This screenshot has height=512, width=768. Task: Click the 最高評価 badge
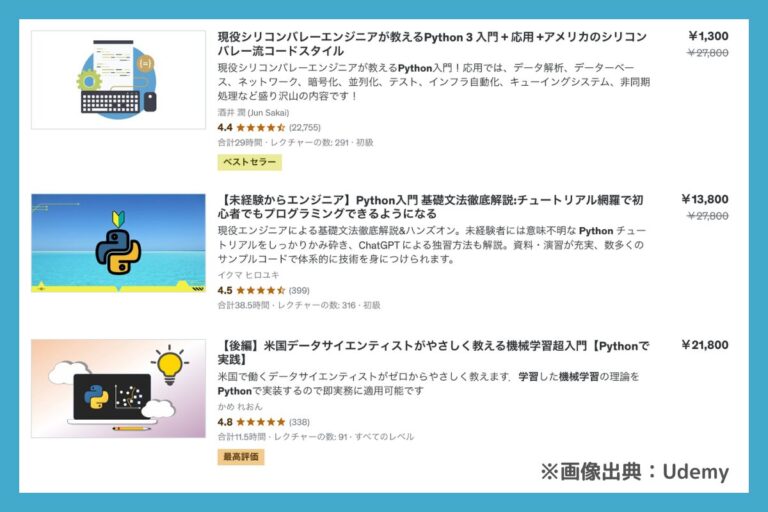pos(241,457)
